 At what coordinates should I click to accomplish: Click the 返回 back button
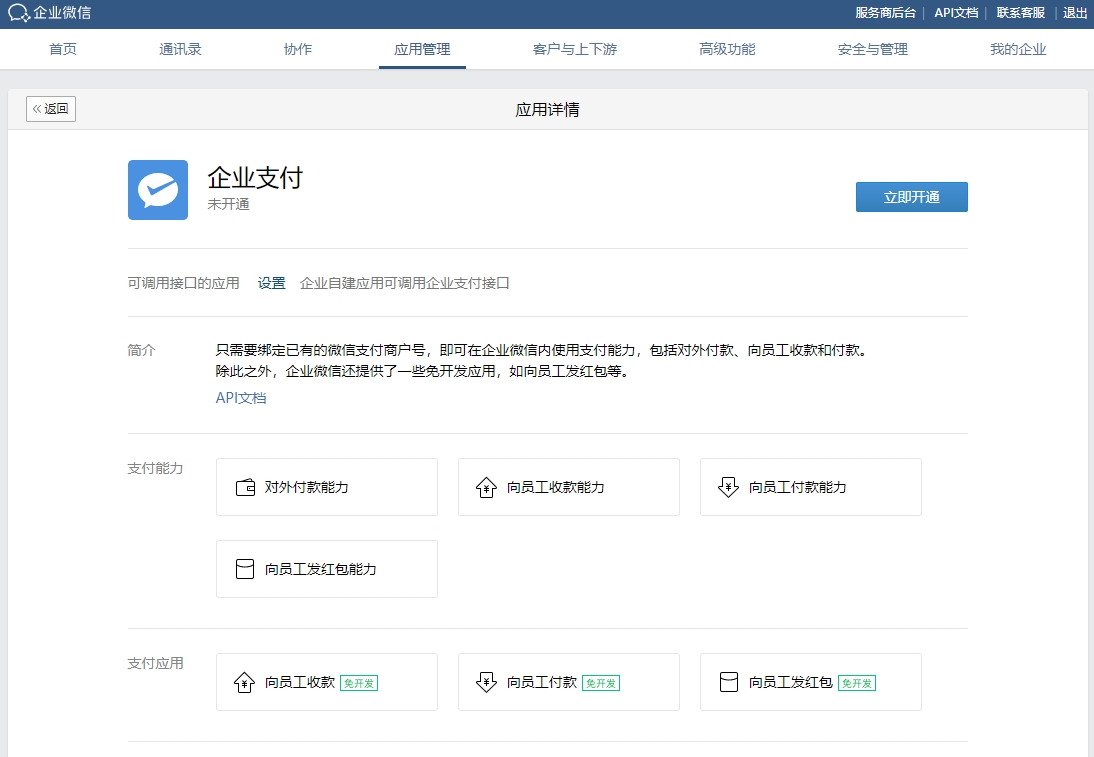pyautogui.click(x=51, y=109)
